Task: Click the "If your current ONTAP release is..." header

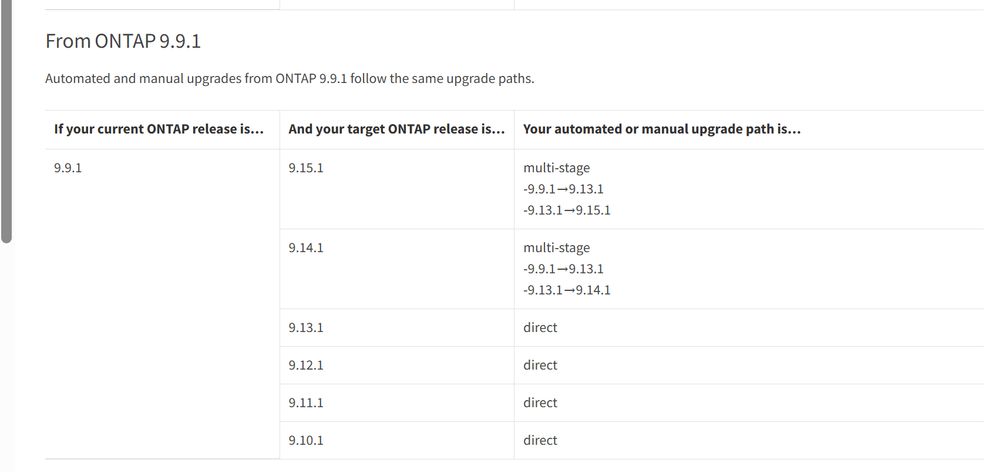Action: click(159, 129)
